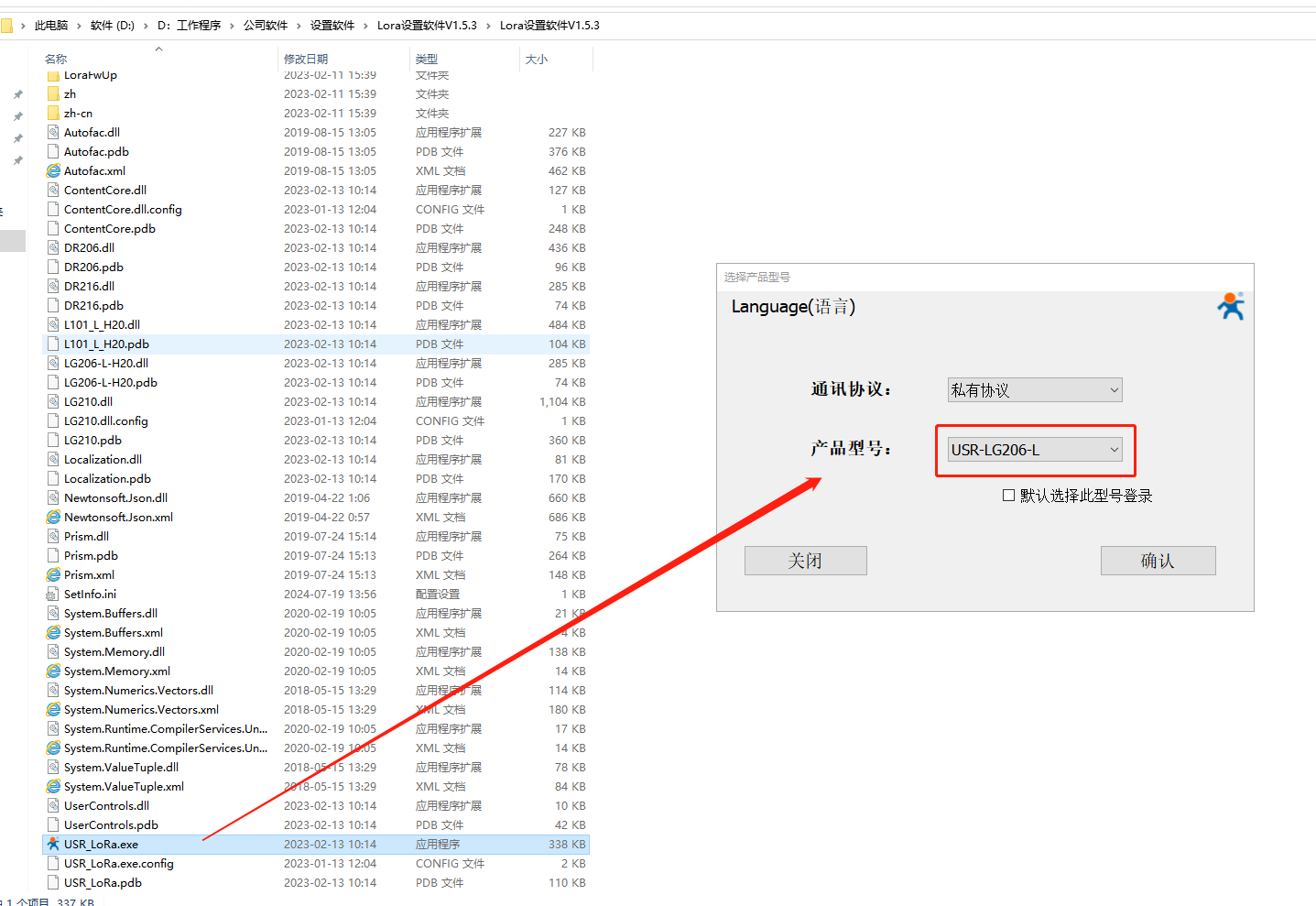
Task: Expand the breadcrumb arrow after 此电脑
Action: [79, 26]
